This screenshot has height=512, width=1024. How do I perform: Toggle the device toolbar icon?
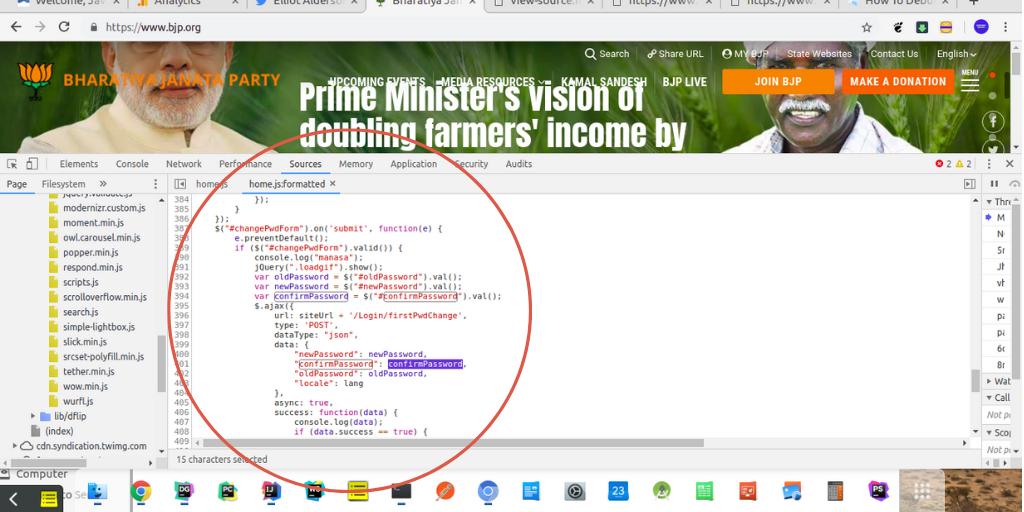32,164
